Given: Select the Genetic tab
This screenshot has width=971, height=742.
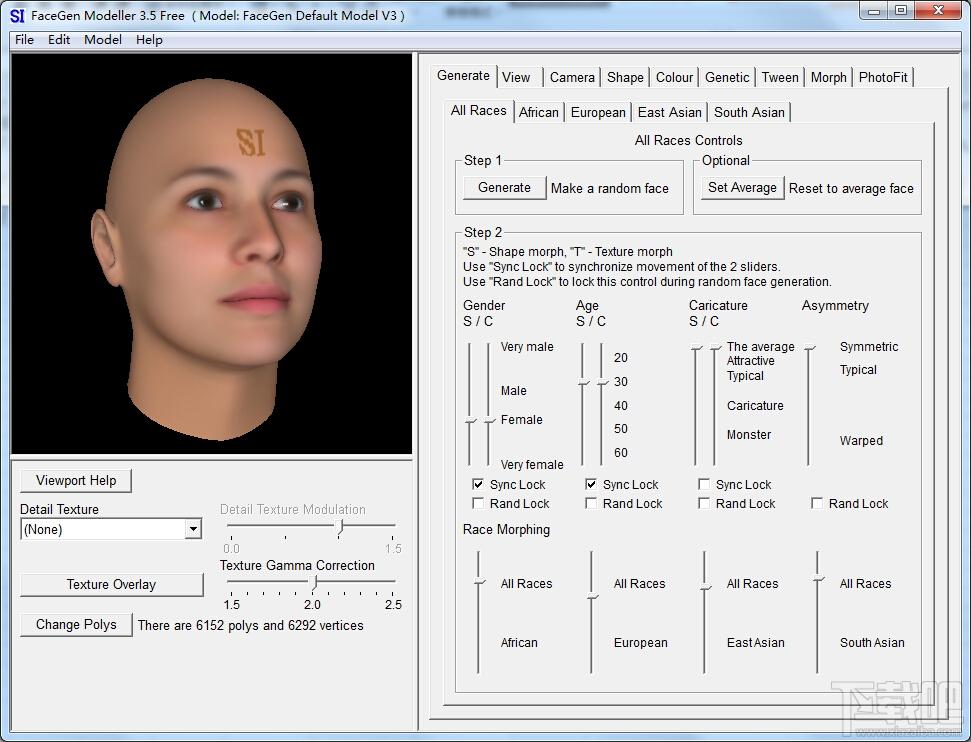Looking at the screenshot, I should point(727,77).
